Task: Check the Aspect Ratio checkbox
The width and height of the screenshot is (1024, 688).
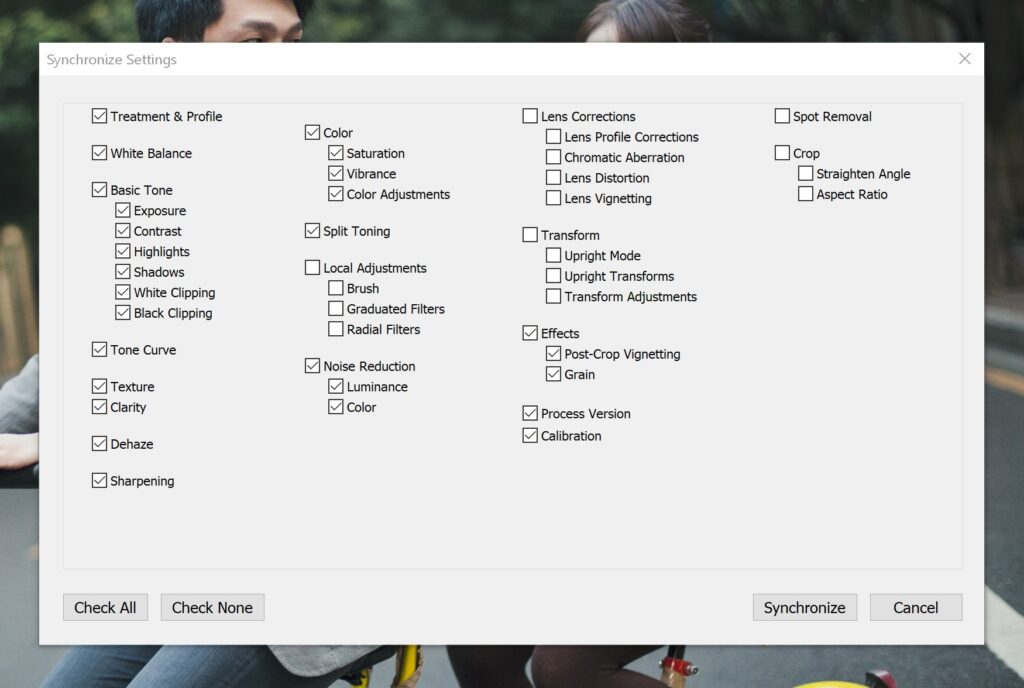Action: pyautogui.click(x=806, y=194)
